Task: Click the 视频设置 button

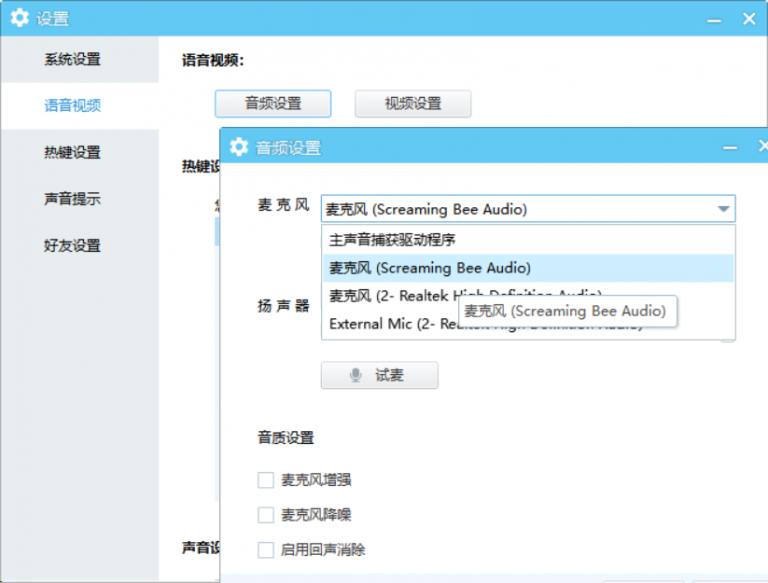Action: point(413,103)
